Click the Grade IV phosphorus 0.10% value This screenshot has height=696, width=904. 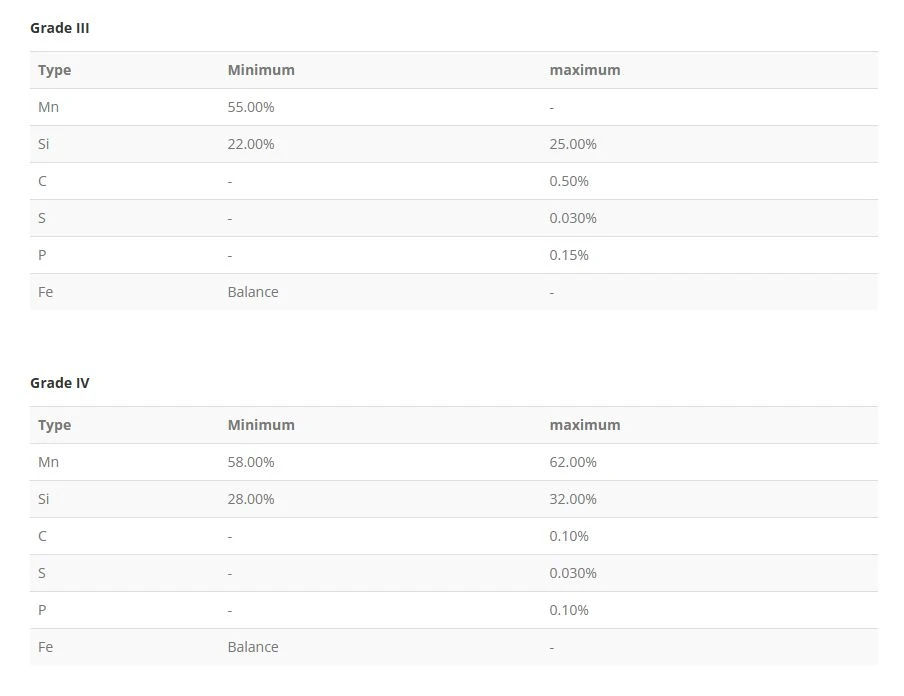pyautogui.click(x=569, y=610)
